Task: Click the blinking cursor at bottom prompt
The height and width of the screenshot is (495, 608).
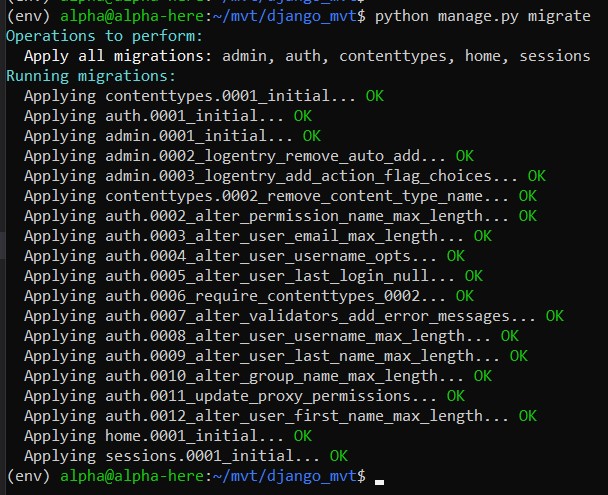Action: tap(379, 481)
